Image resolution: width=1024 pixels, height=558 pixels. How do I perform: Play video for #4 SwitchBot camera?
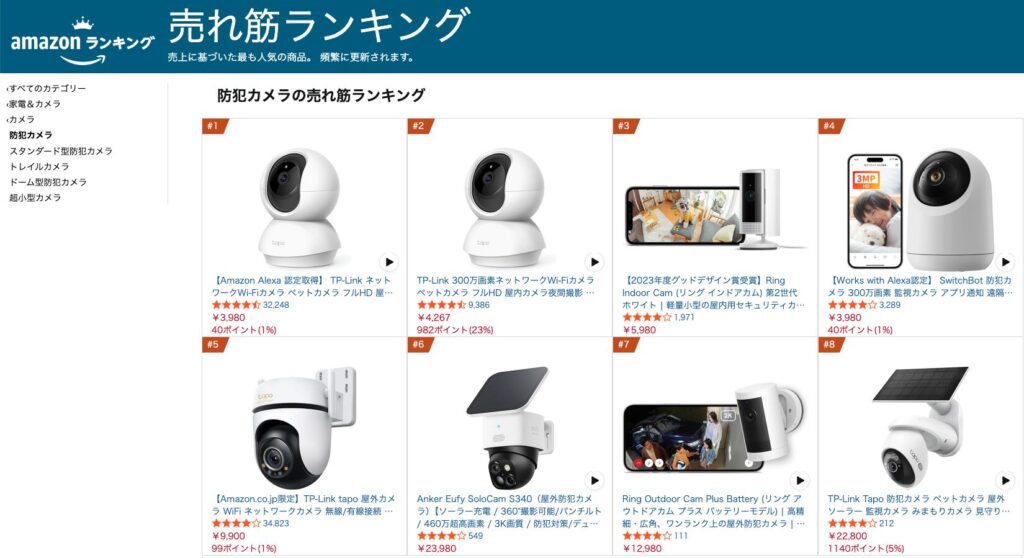(x=1005, y=262)
